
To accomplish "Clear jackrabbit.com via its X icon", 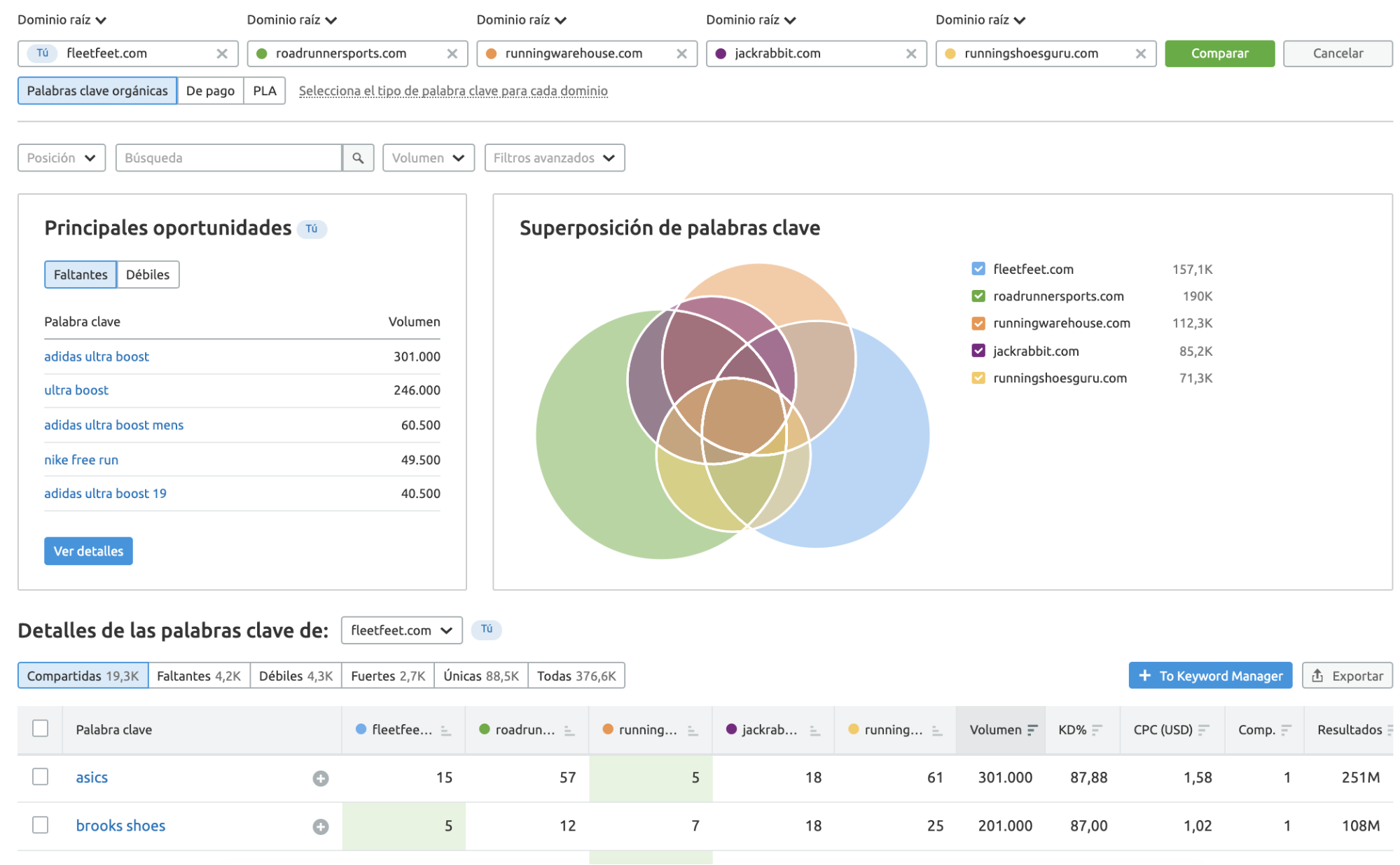I will pyautogui.click(x=911, y=54).
